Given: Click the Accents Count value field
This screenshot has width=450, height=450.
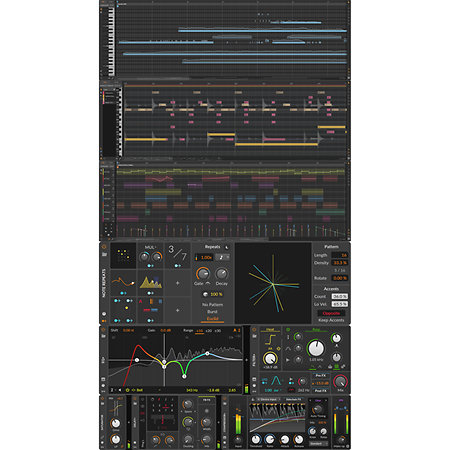Looking at the screenshot, I should point(340,296).
